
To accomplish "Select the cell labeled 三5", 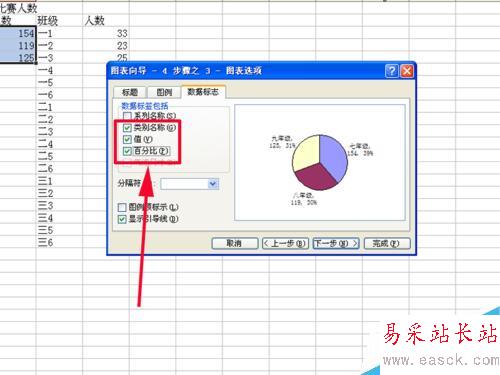I will (59, 231).
